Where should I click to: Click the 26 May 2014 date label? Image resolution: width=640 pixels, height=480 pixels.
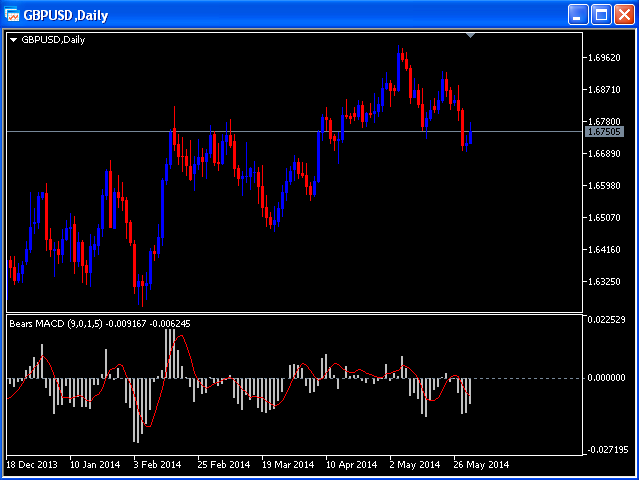coord(482,464)
